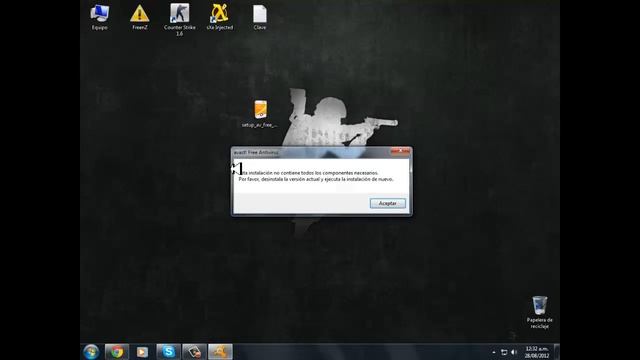Select the Papelera de reciclaje icon
This screenshot has height=360, width=640.
(540, 313)
